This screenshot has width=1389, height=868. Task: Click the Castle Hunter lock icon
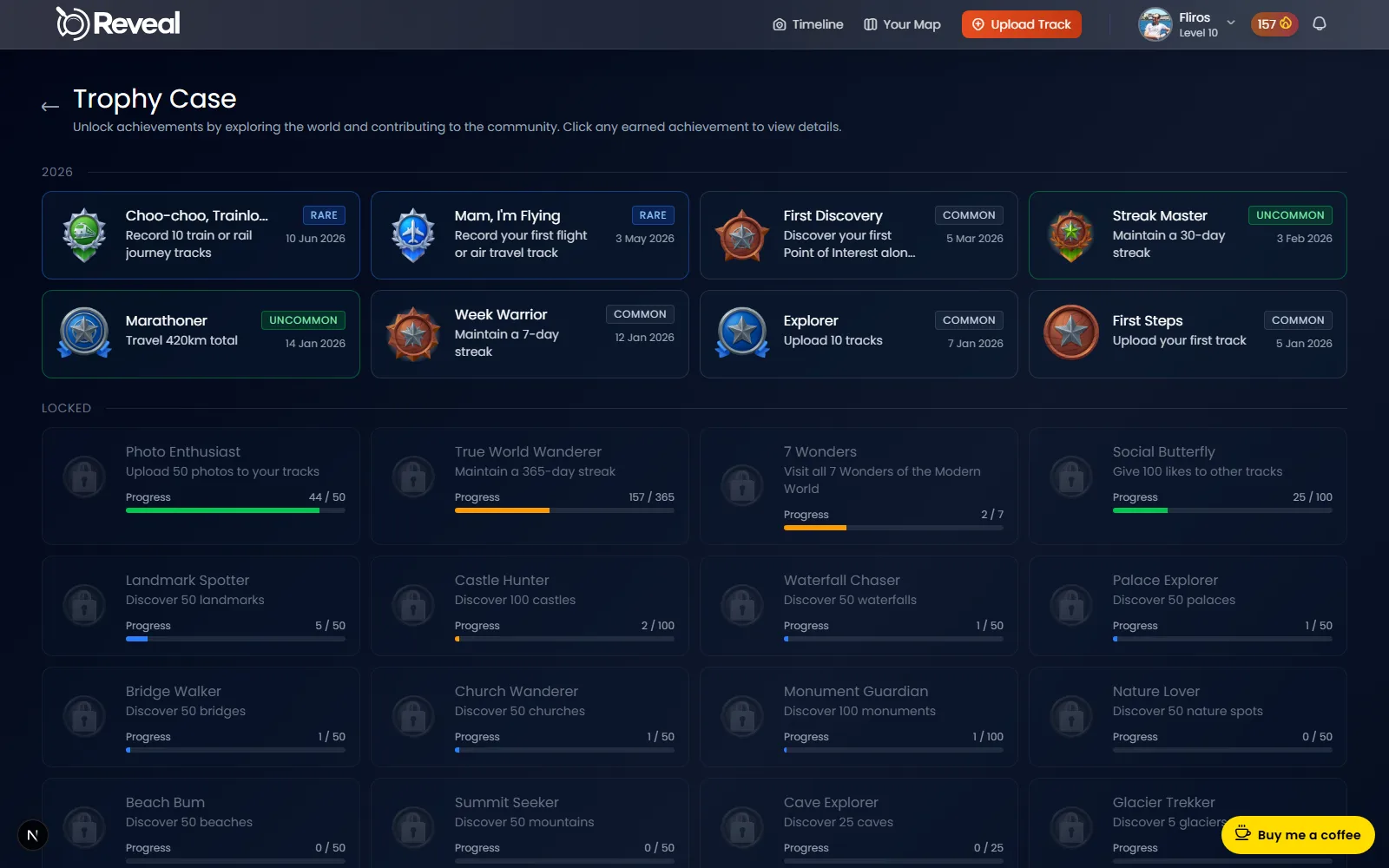(413, 605)
